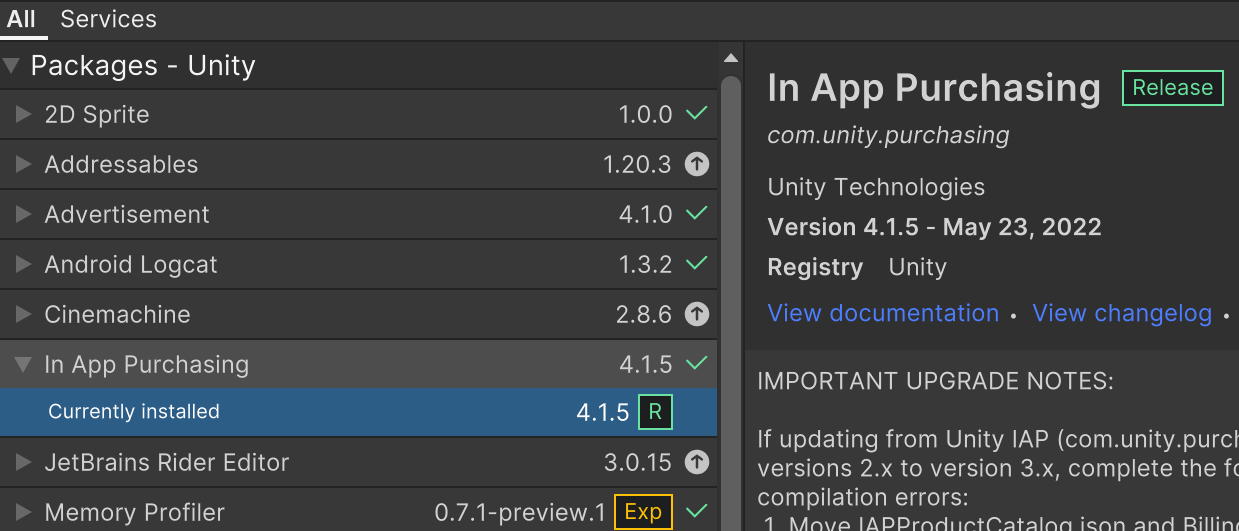Click the update-available arrow icon for Cinemachine
Viewport: 1239px width, 531px height.
click(x=696, y=315)
